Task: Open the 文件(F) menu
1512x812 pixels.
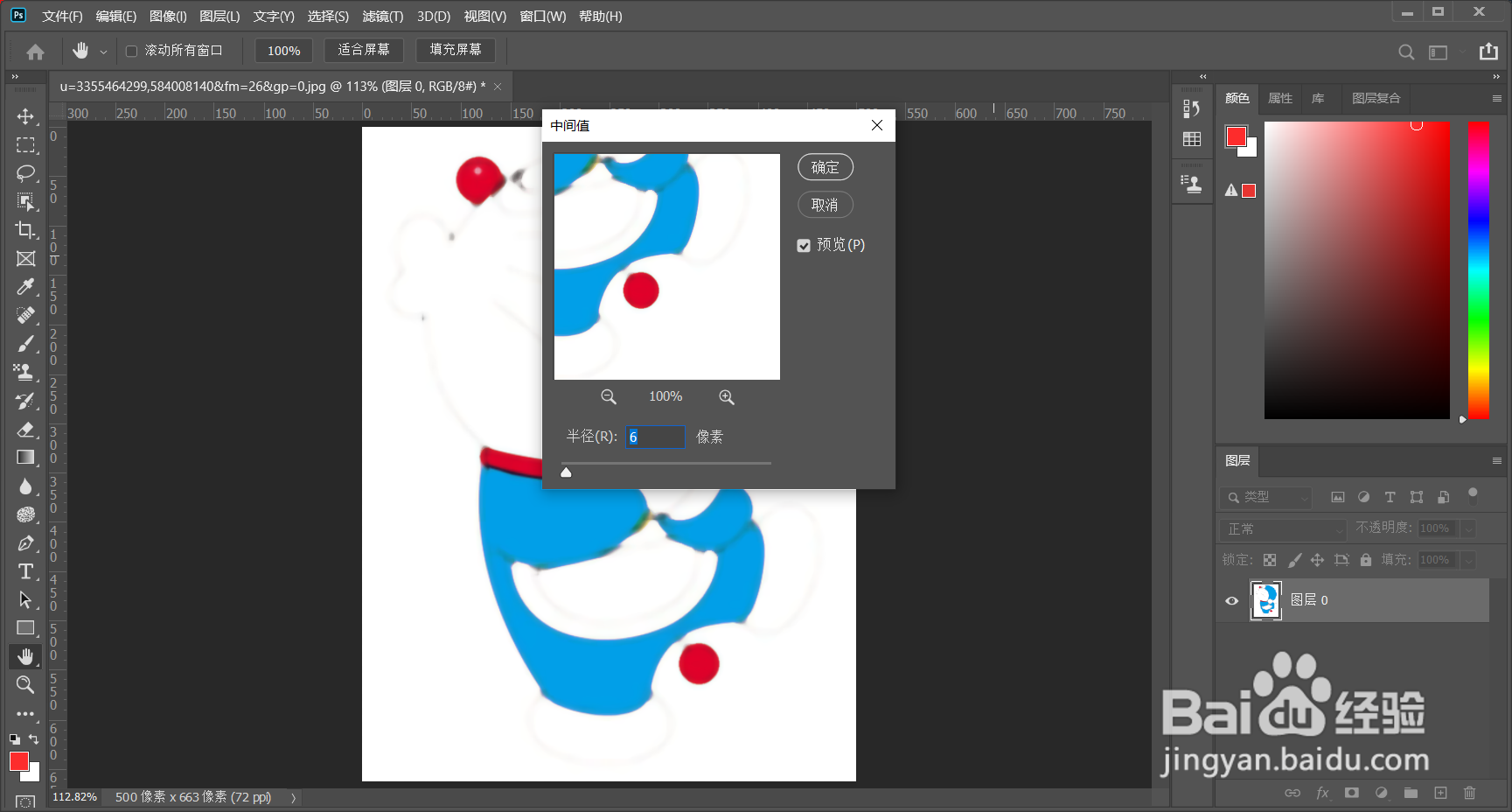Action: pos(62,17)
